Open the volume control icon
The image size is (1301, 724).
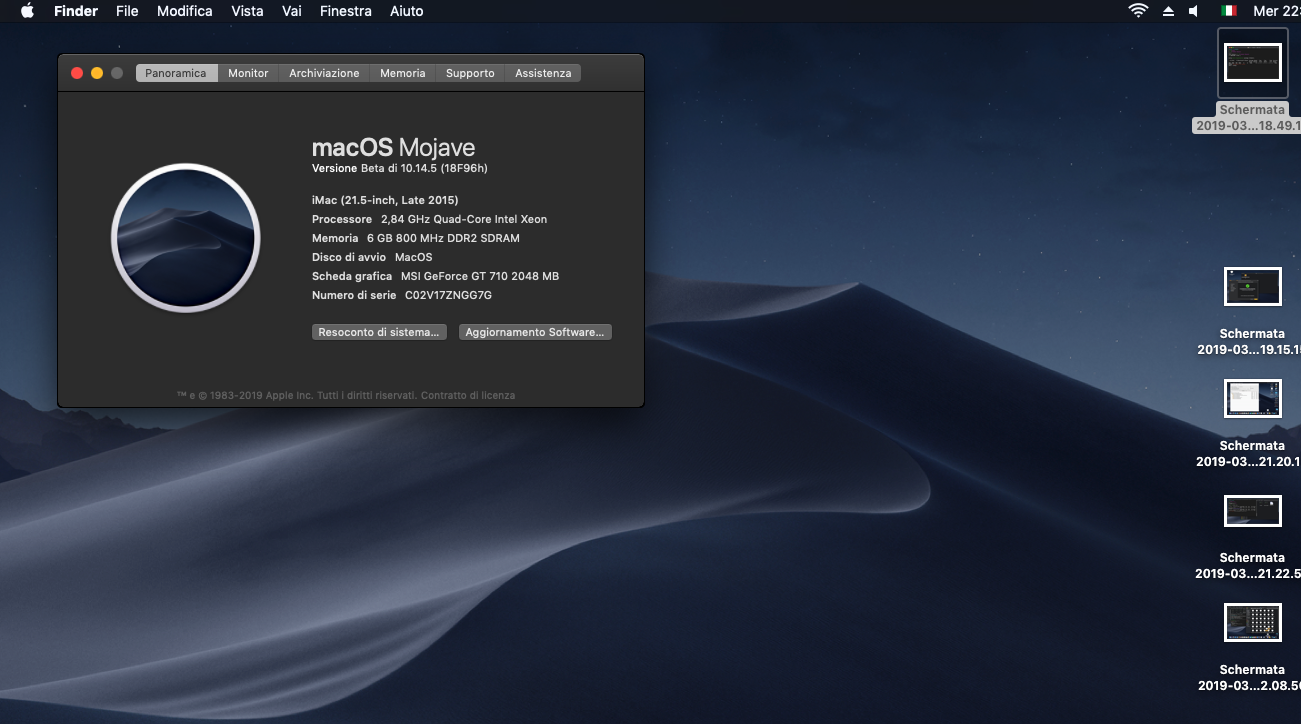[x=1194, y=11]
